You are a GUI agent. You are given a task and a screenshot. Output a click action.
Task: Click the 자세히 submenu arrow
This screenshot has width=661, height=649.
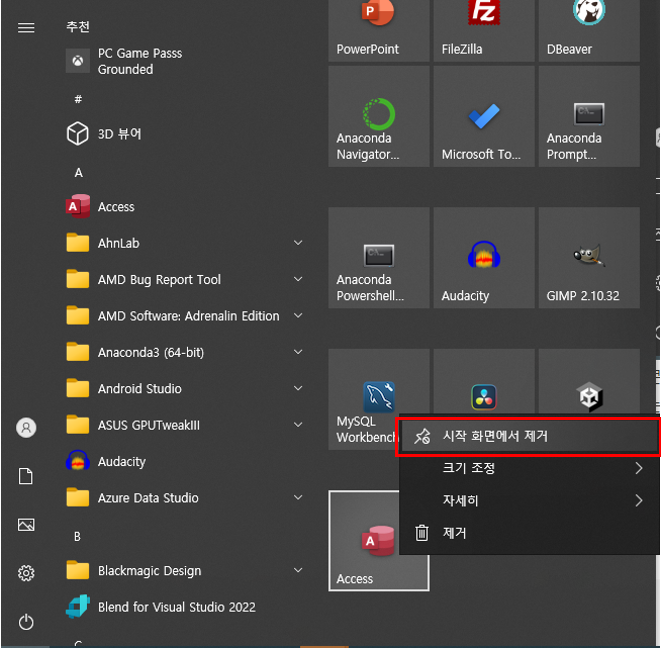point(639,500)
